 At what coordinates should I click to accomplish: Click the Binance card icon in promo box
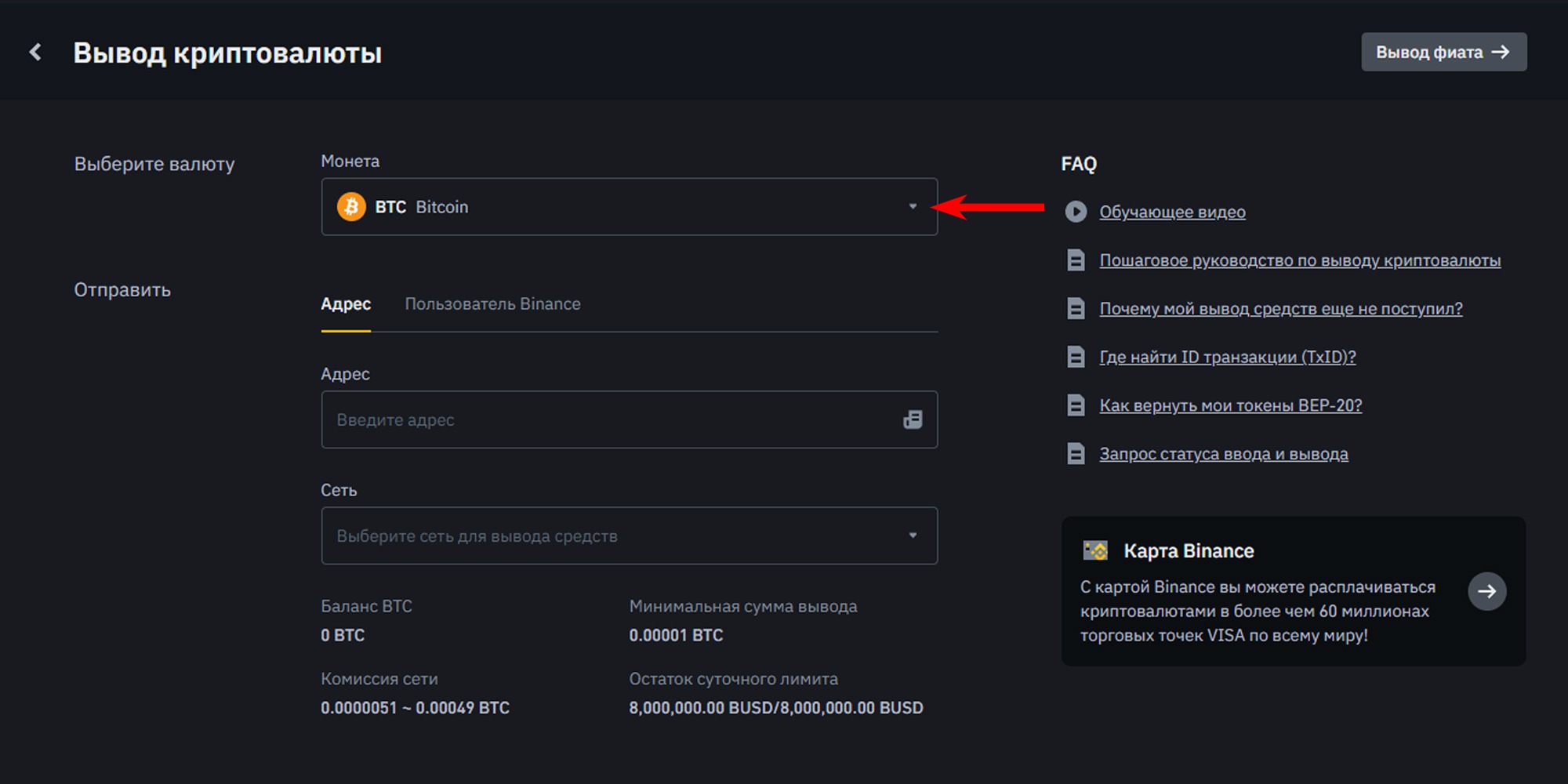[1095, 550]
